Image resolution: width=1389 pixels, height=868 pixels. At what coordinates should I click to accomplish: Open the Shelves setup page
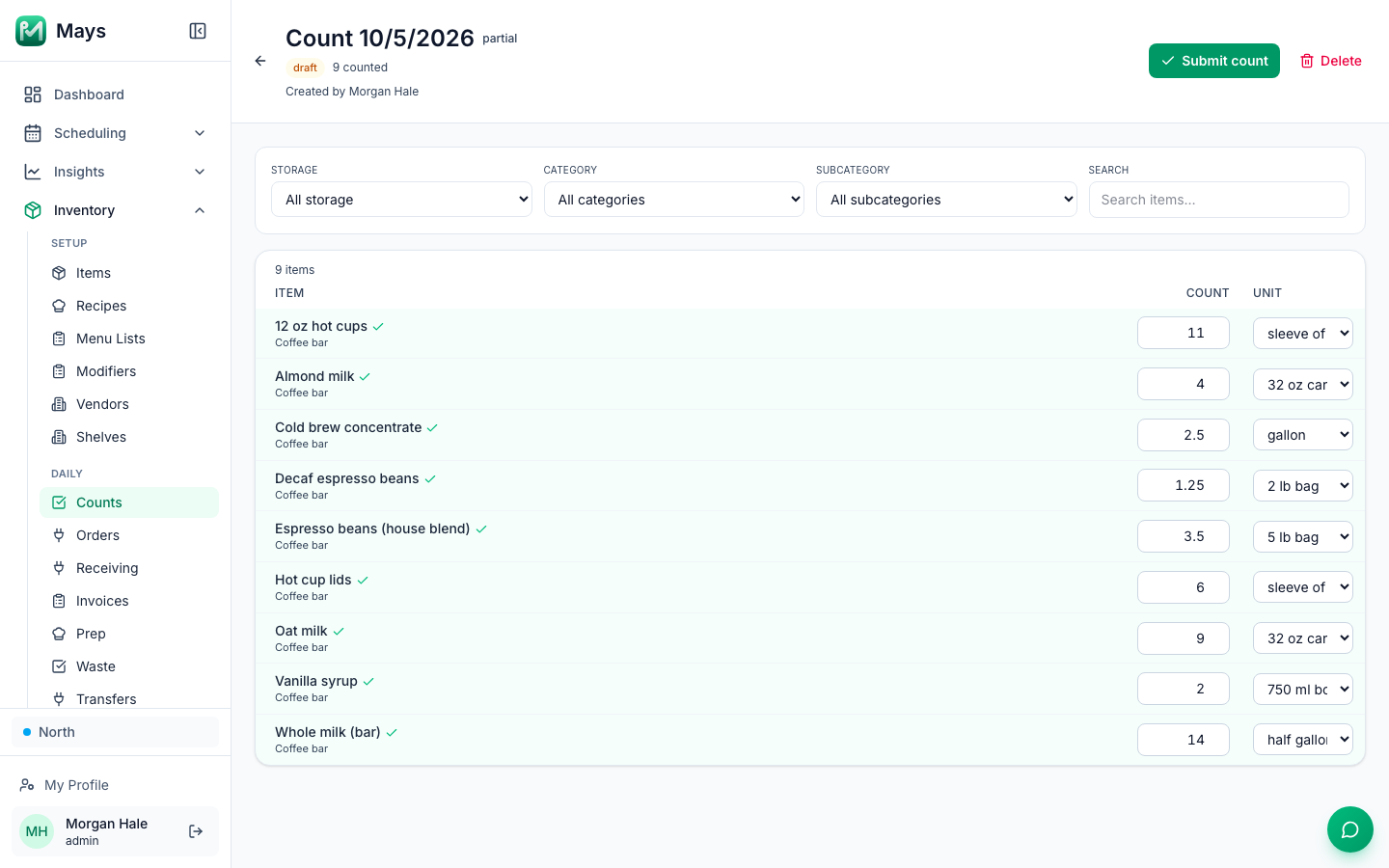129,437
